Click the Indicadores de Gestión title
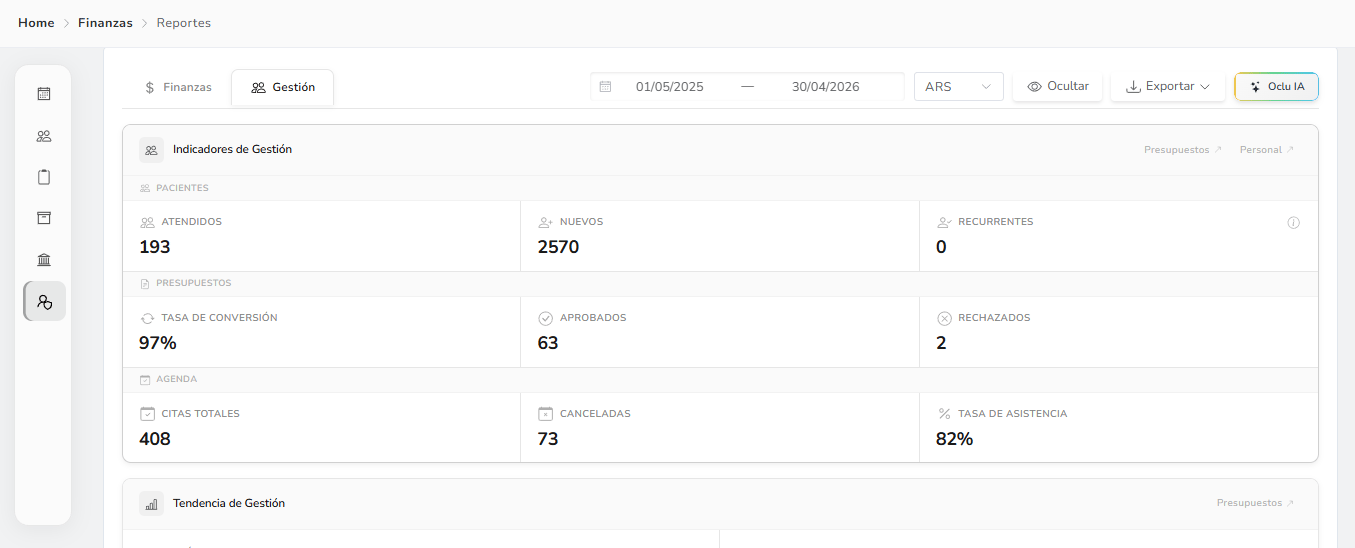Viewport: 1355px width, 548px height. click(x=232, y=150)
